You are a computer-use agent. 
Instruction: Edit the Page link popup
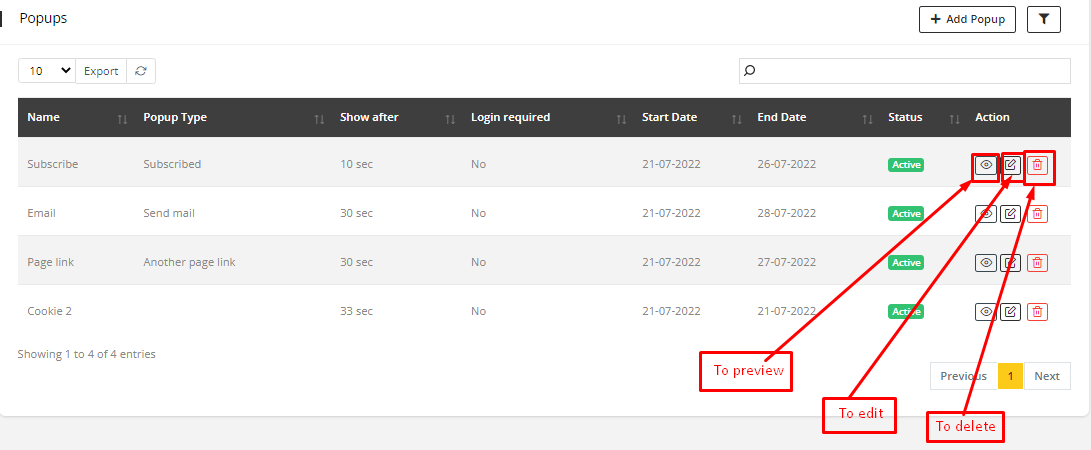point(1011,262)
